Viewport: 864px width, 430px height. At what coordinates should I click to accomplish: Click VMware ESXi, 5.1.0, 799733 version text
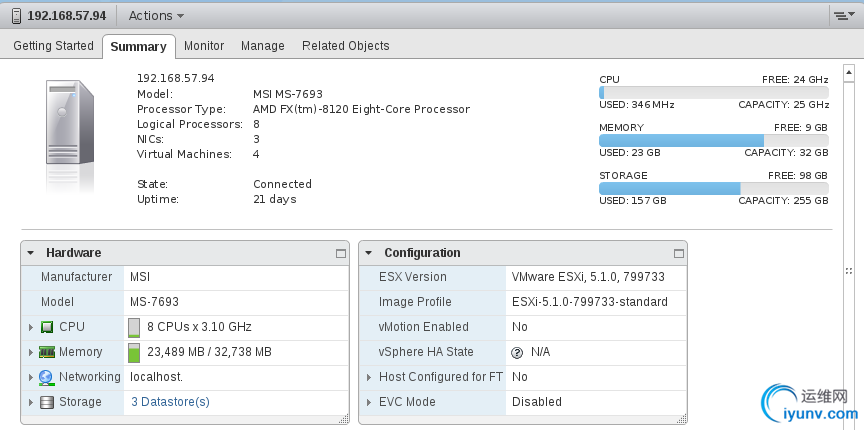pos(588,277)
